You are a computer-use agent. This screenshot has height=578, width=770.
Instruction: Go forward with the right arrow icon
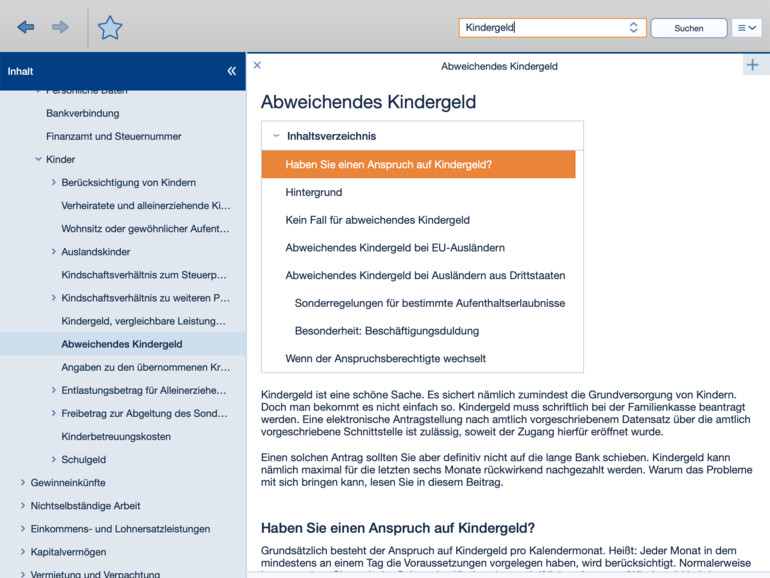click(60, 27)
